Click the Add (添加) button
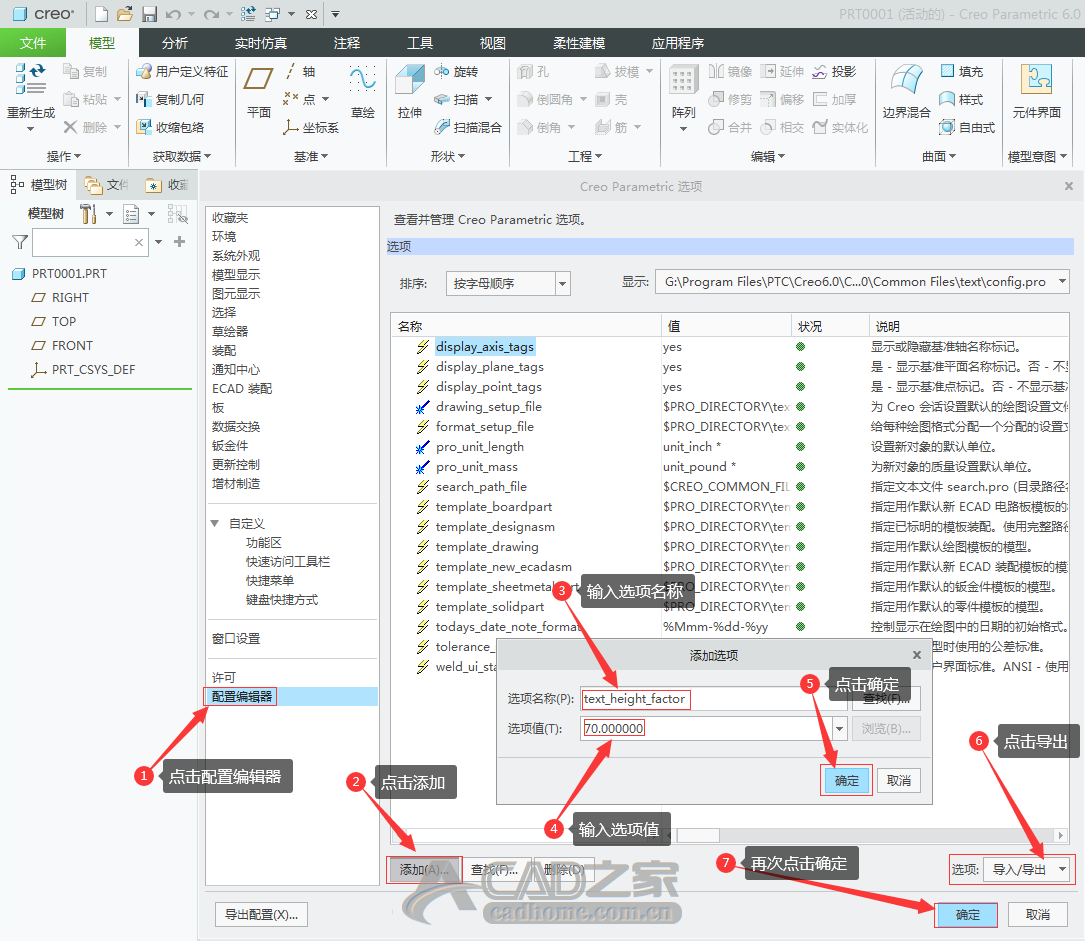Screen dimensions: 1085x941 [x=424, y=870]
